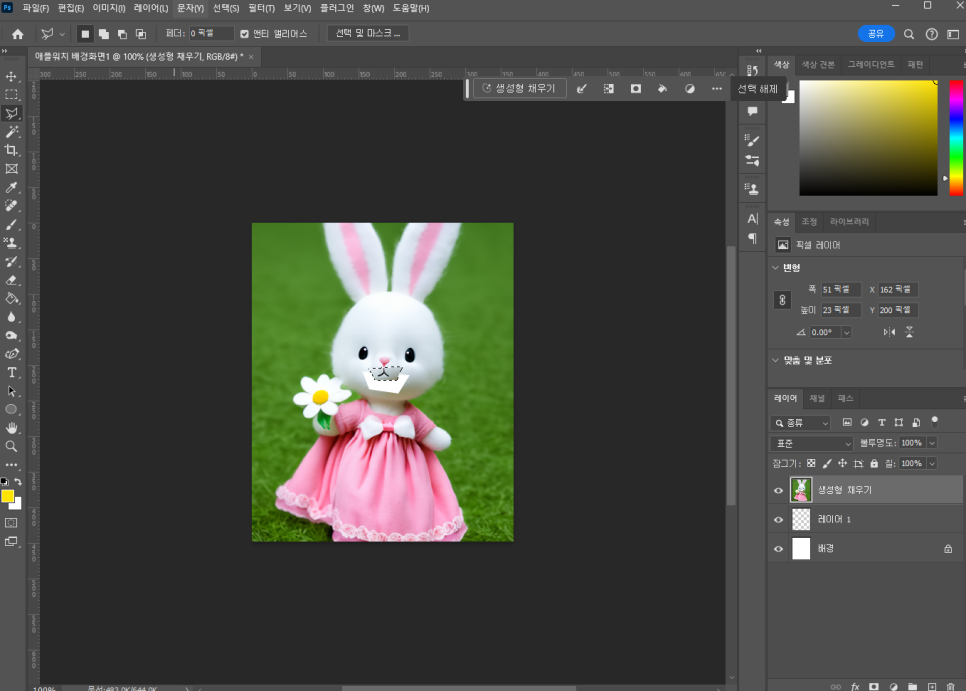Switch to the 채널 tab
Viewport: 966px width, 691px height.
(x=817, y=398)
